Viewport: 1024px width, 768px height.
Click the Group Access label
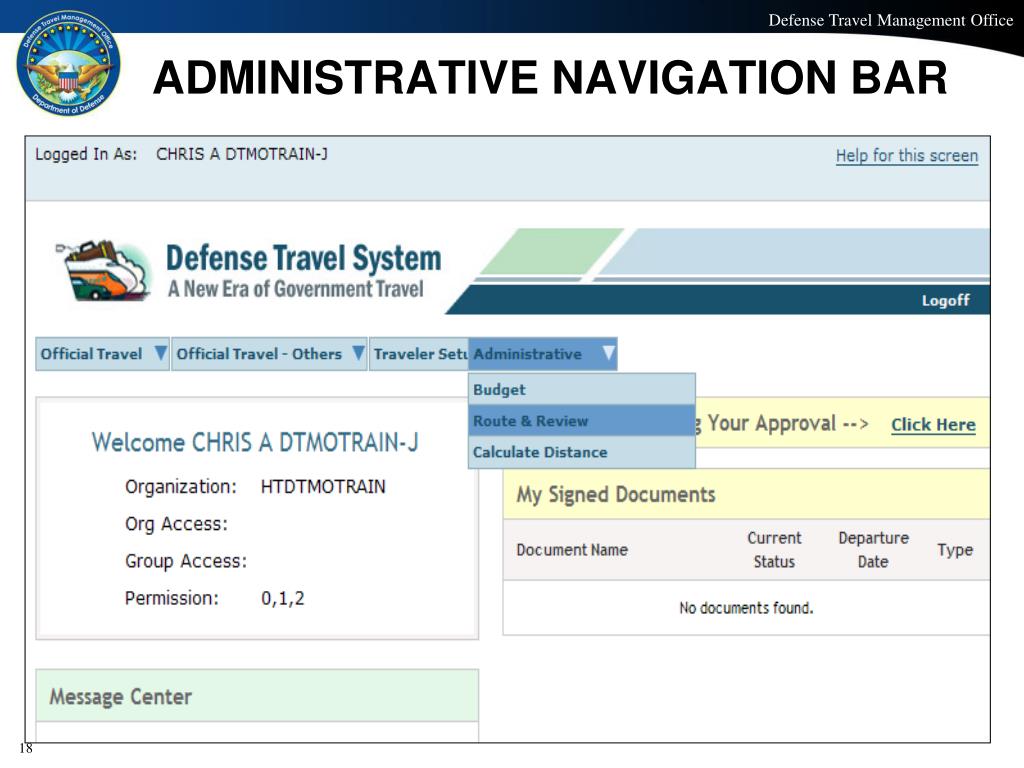click(x=186, y=561)
